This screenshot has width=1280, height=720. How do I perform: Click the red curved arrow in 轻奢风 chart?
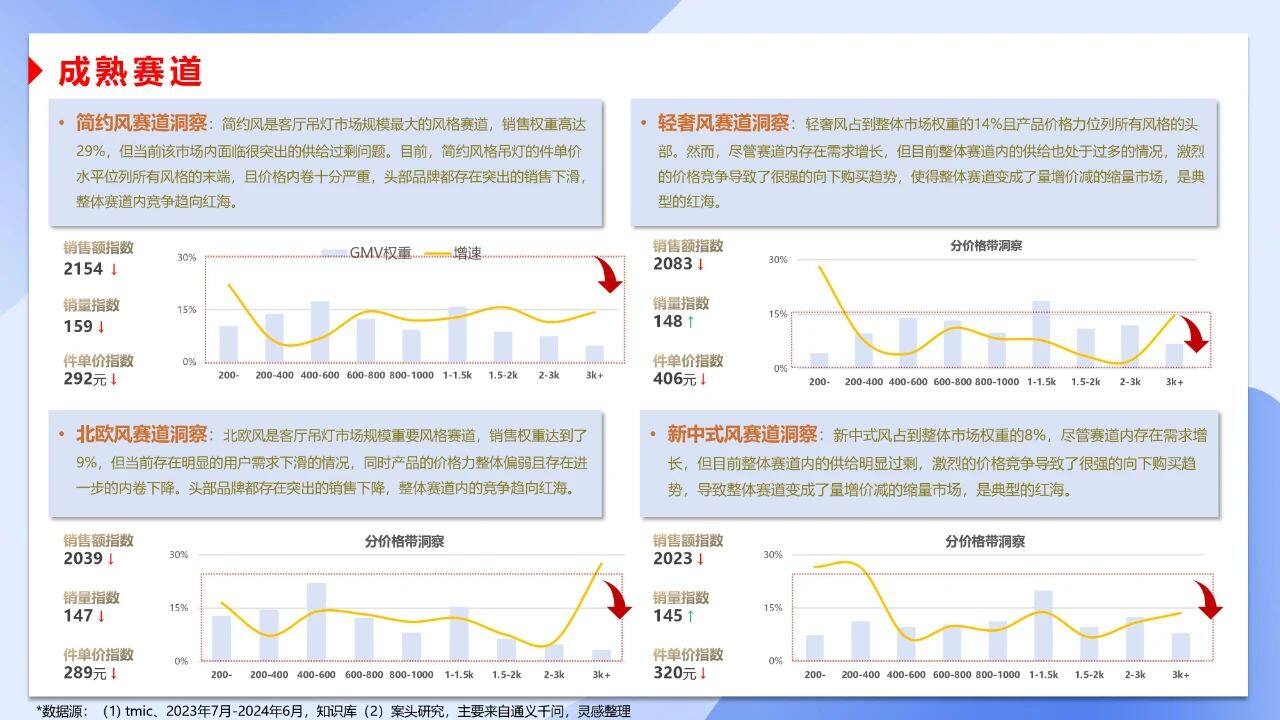coord(1193,334)
